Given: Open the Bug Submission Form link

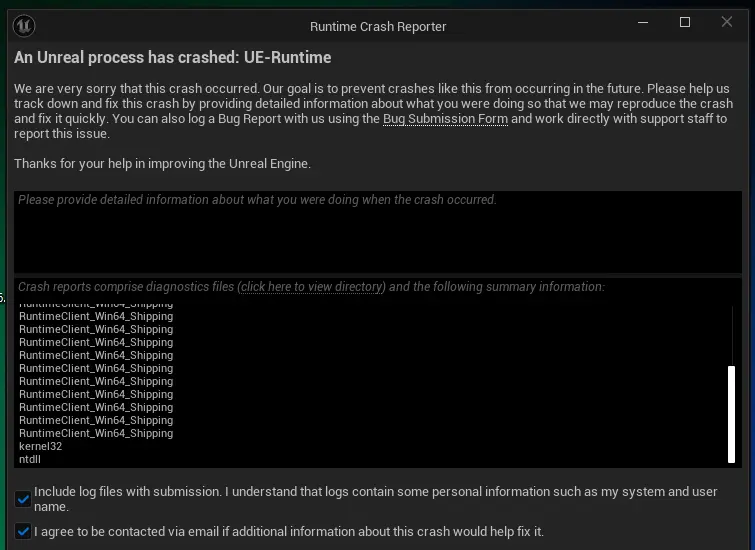Looking at the screenshot, I should [445, 119].
